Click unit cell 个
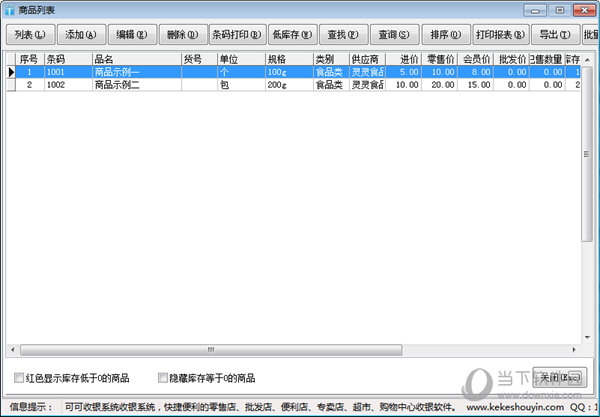Viewport: 600px width, 417px height. pyautogui.click(x=241, y=72)
